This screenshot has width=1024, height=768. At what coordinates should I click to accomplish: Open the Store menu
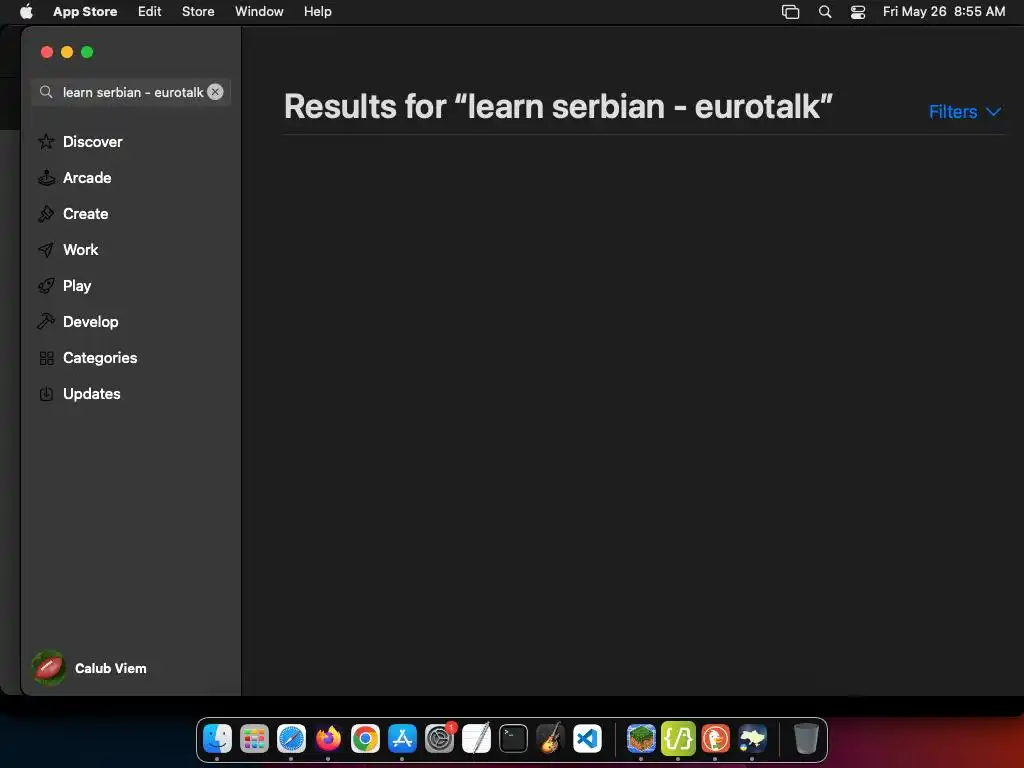pos(198,11)
